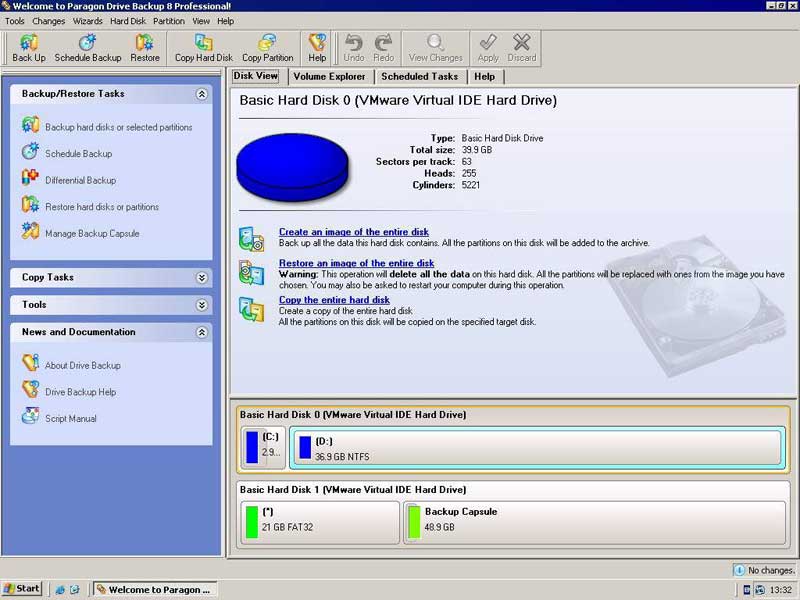Click Create an image of the entire disk

click(353, 232)
